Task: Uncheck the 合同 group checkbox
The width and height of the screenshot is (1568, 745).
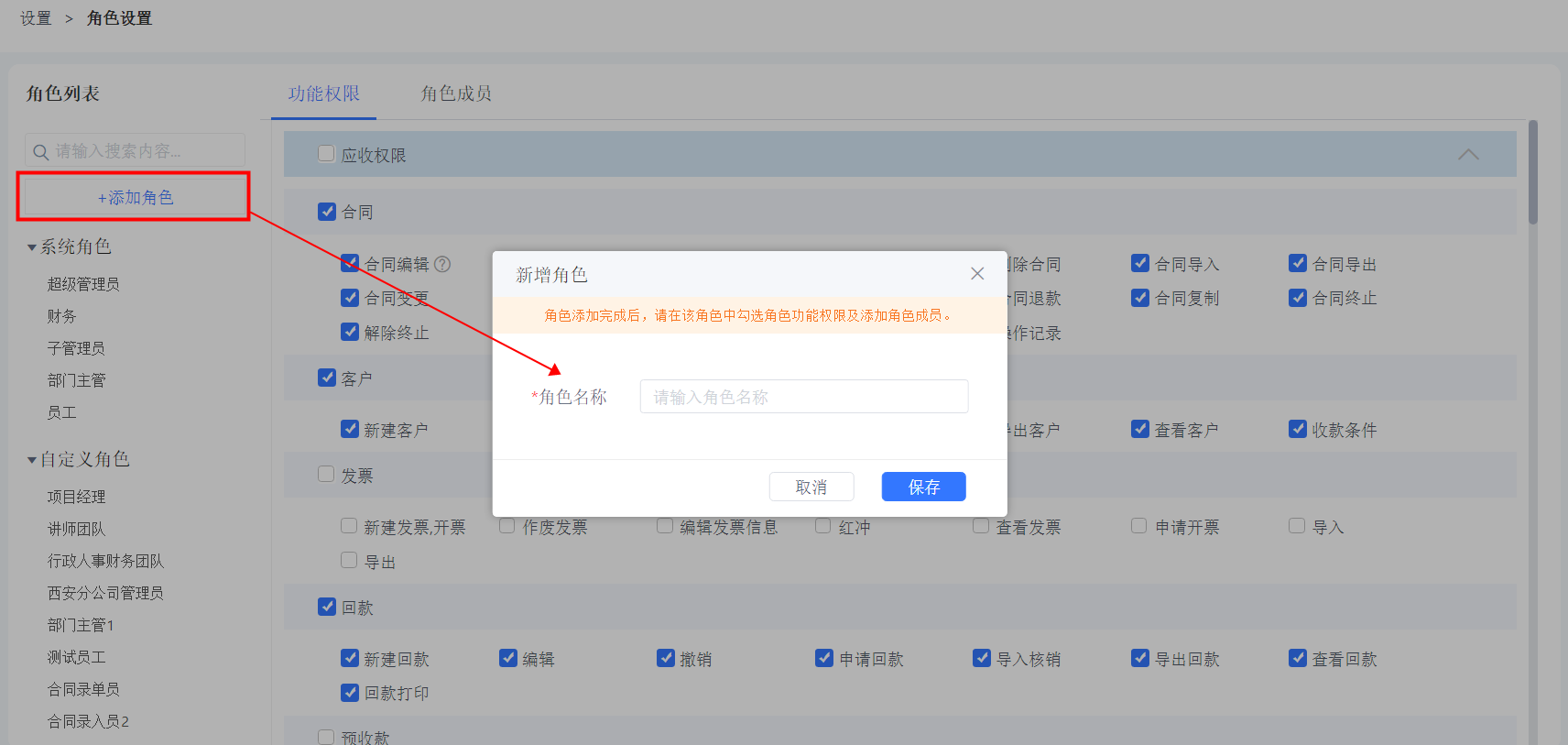Action: pos(327,212)
